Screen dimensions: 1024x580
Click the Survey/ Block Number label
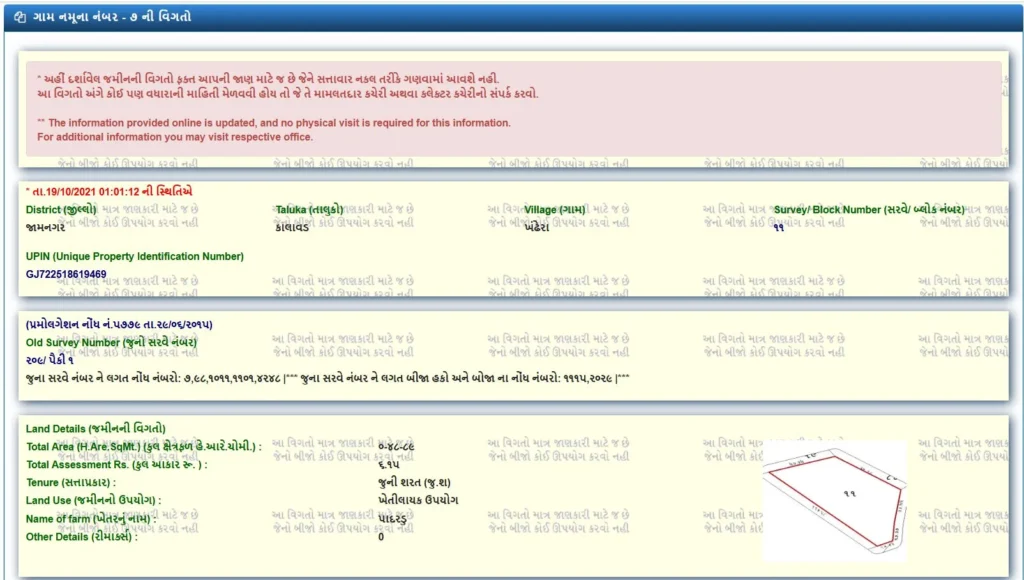[x=868, y=210]
